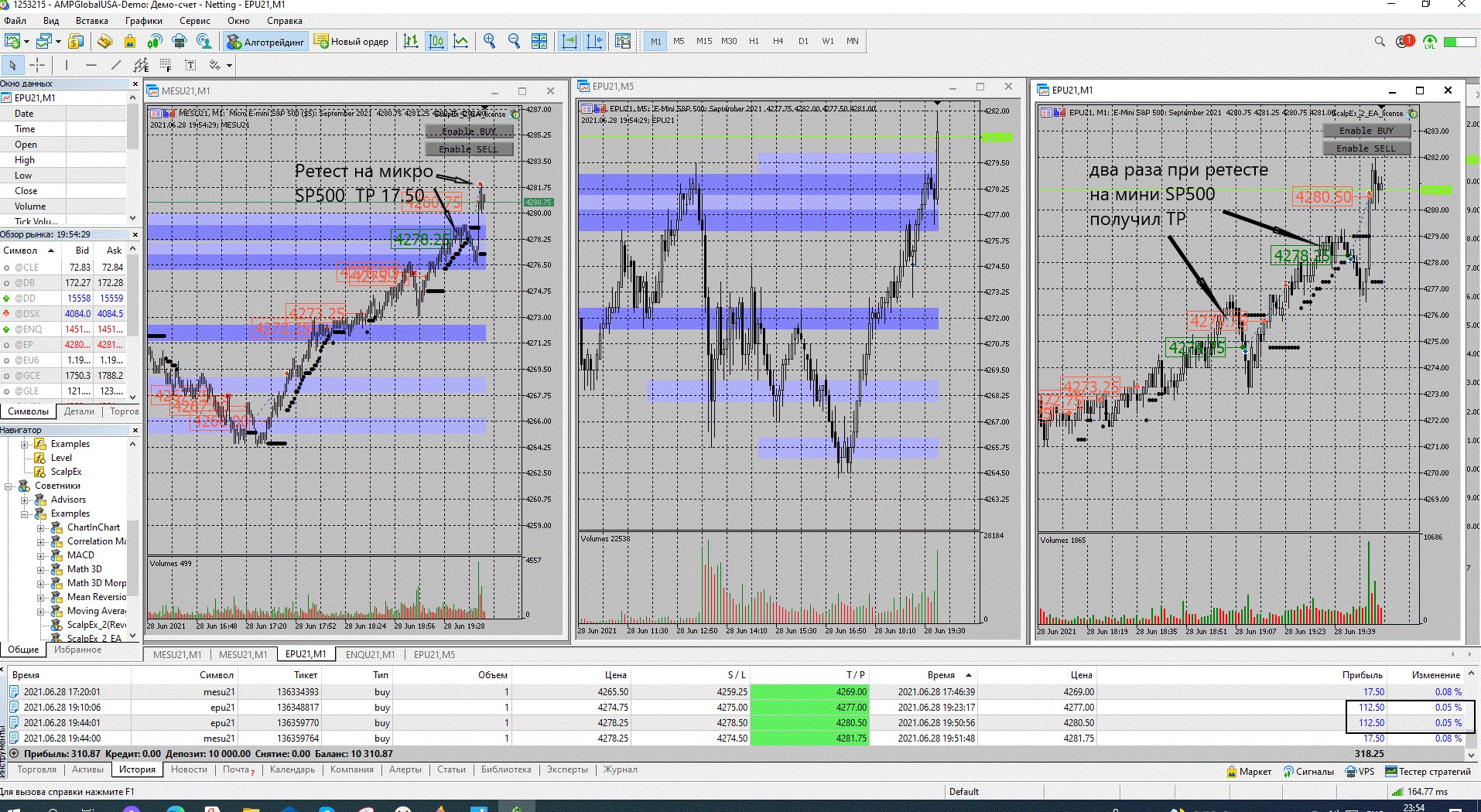The height and width of the screenshot is (812, 1481).
Task: Open the Тестер стратегий link
Action: point(1428,772)
